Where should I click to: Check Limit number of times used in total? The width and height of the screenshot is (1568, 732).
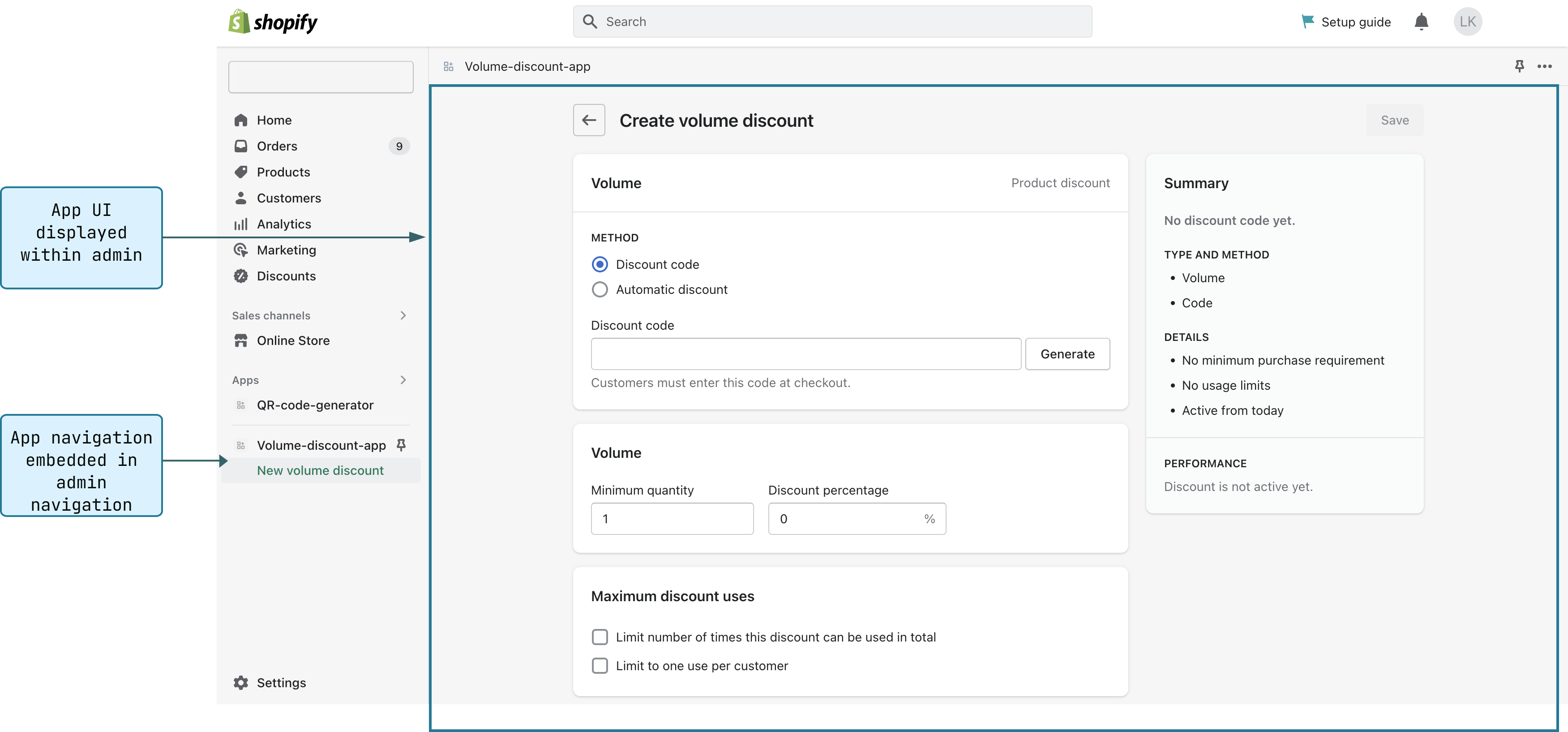point(600,637)
